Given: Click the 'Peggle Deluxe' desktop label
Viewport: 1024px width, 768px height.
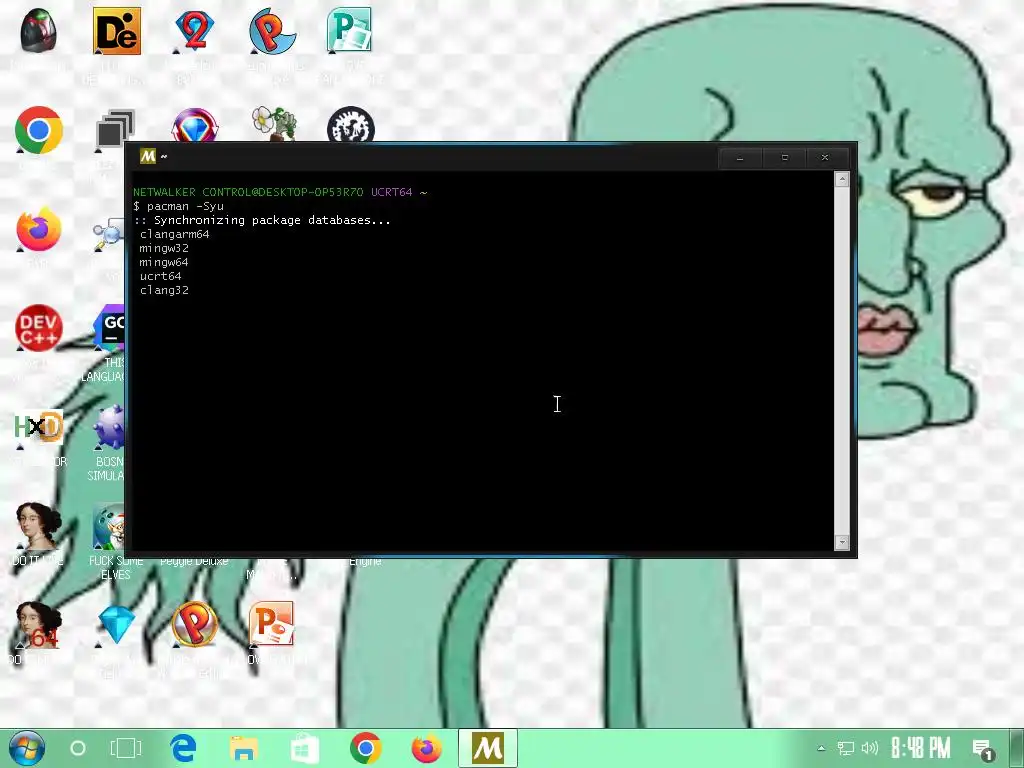Looking at the screenshot, I should point(194,560).
